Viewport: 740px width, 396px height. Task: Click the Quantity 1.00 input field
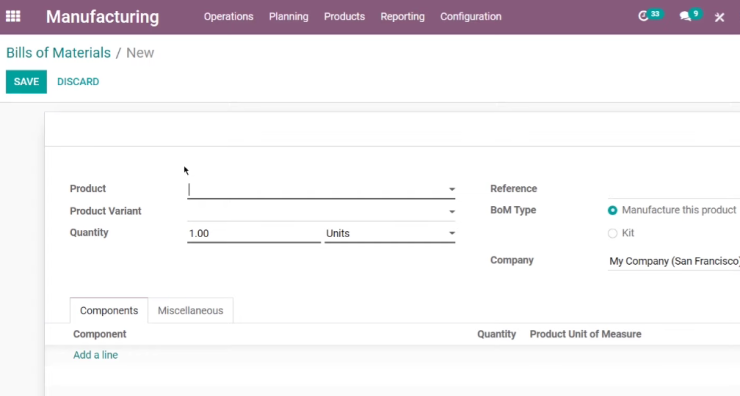[254, 234]
